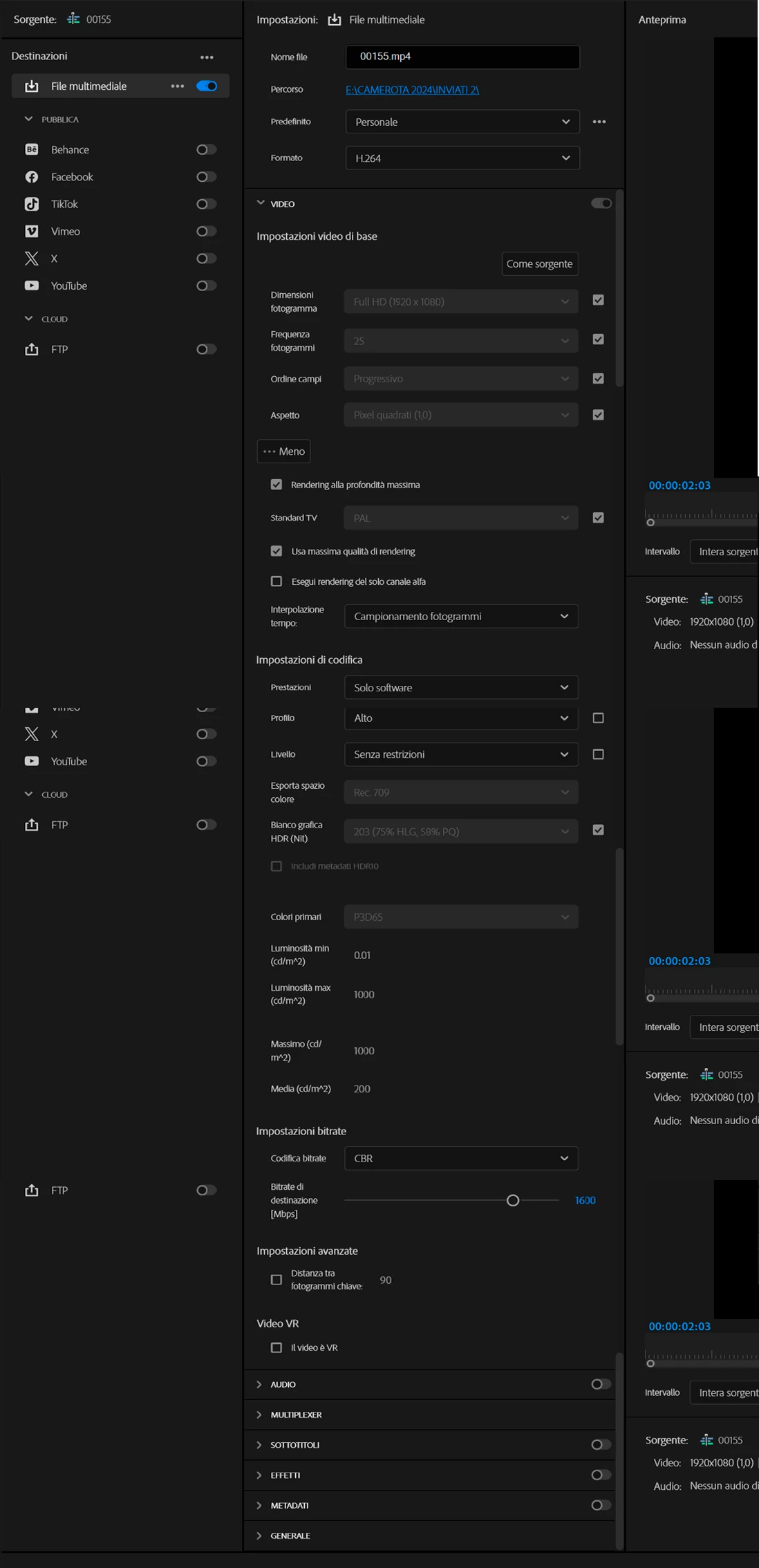
Task: Uncheck match-source box for Aspetto
Action: pyautogui.click(x=599, y=415)
